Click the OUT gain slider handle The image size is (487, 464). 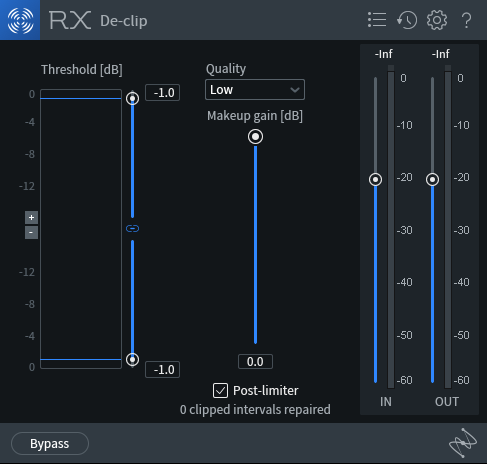click(432, 180)
